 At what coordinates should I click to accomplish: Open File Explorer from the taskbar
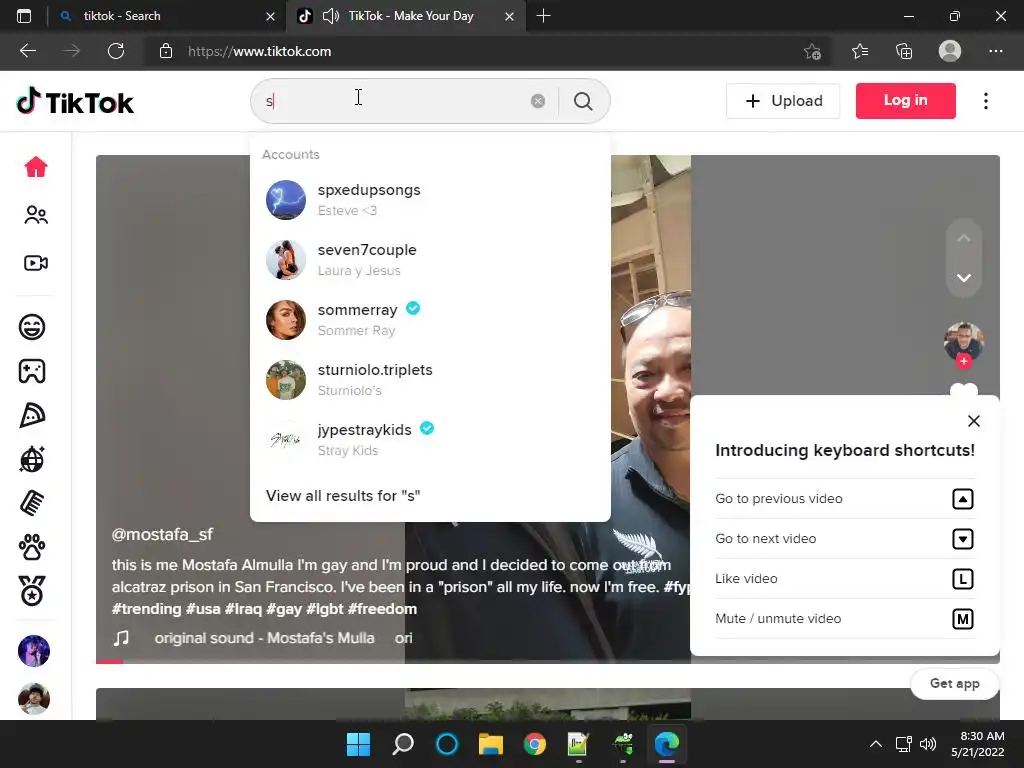click(x=490, y=744)
